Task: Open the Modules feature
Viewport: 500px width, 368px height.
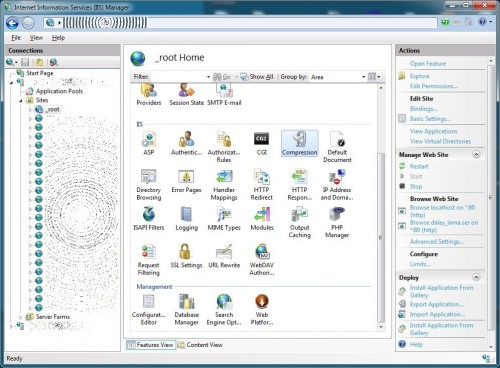Action: [x=262, y=219]
